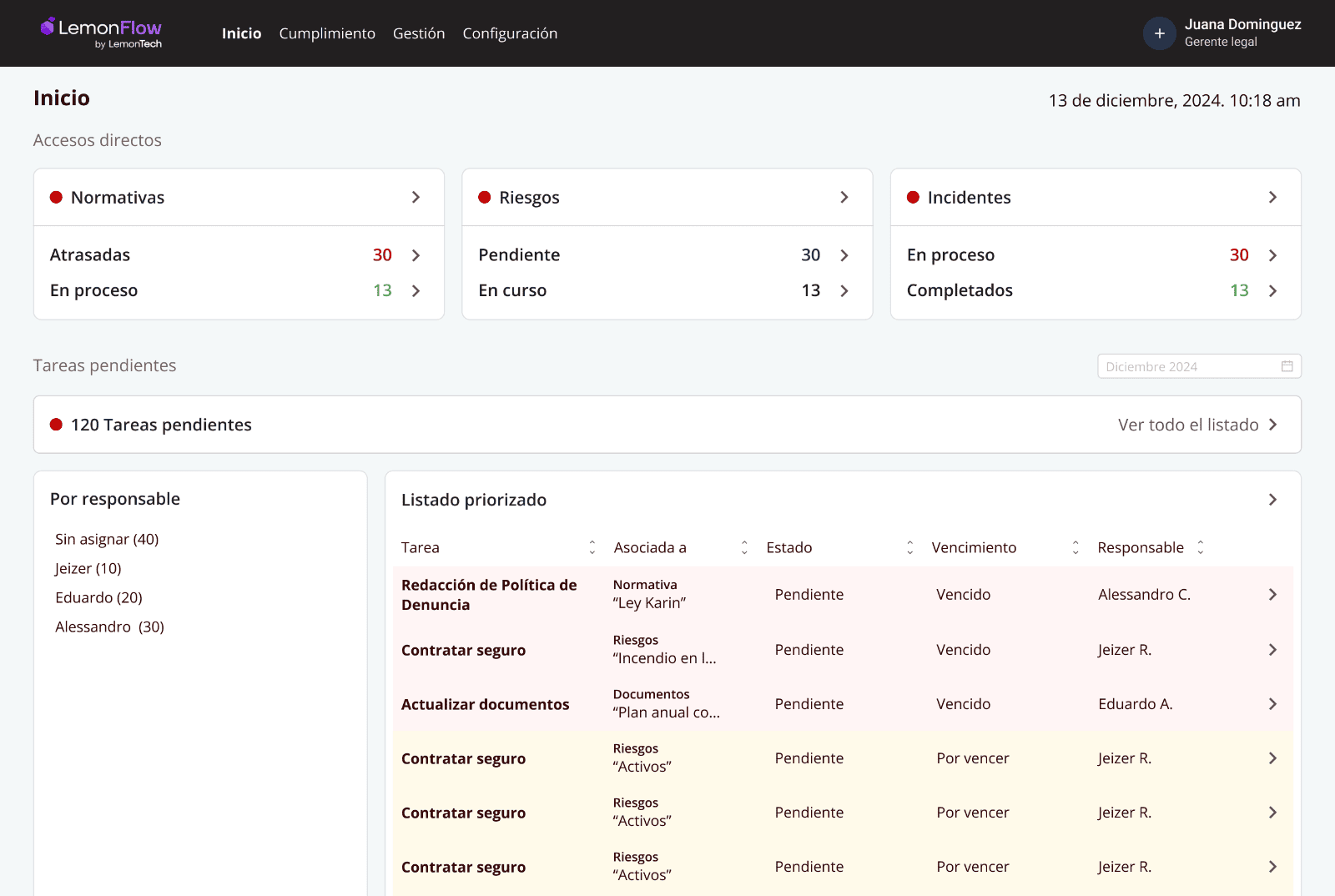Image resolution: width=1335 pixels, height=896 pixels.
Task: Switch to the Gestión menu
Action: pos(419,33)
